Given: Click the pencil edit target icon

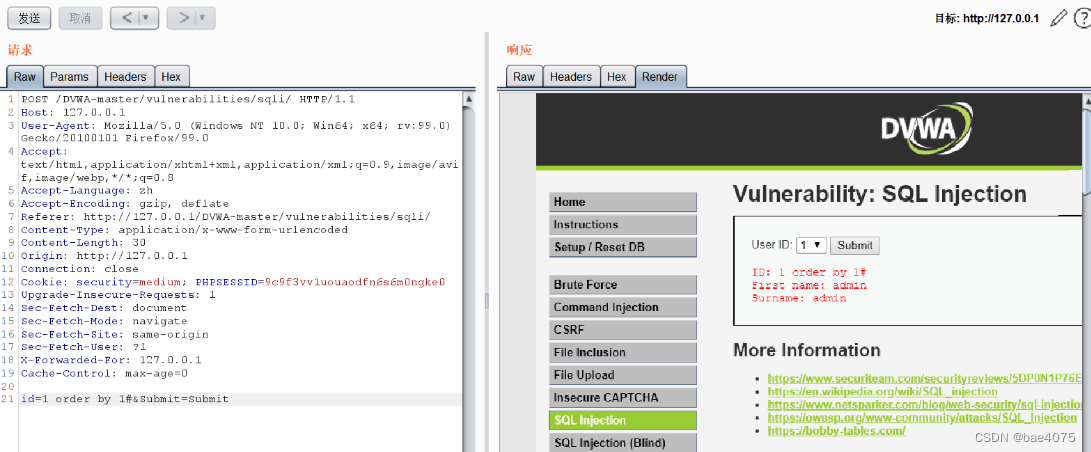Looking at the screenshot, I should (x=1058, y=19).
